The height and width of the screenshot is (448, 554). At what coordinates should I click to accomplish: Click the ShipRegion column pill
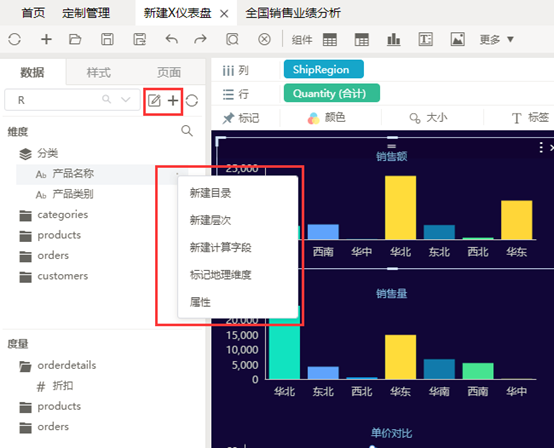[324, 69]
